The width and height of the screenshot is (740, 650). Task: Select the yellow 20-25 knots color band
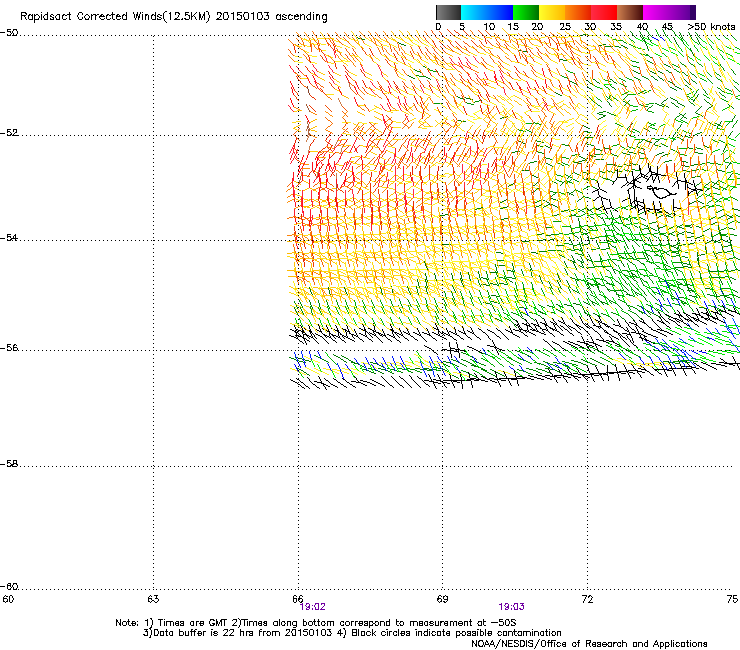[552, 12]
